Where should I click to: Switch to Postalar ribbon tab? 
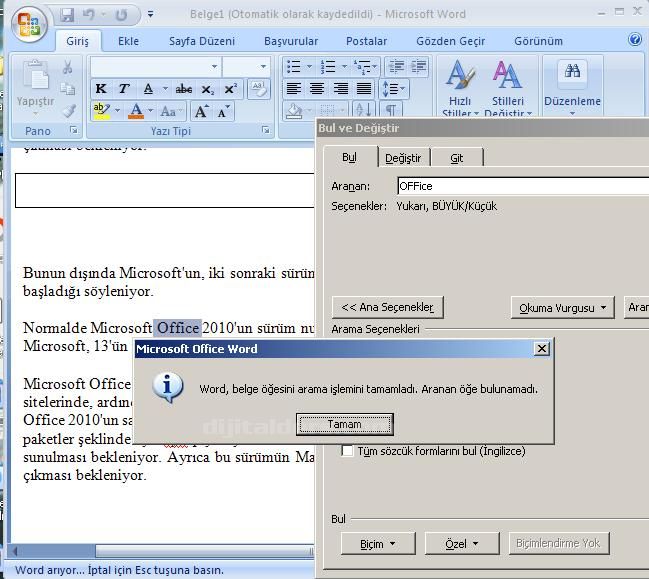[366, 41]
